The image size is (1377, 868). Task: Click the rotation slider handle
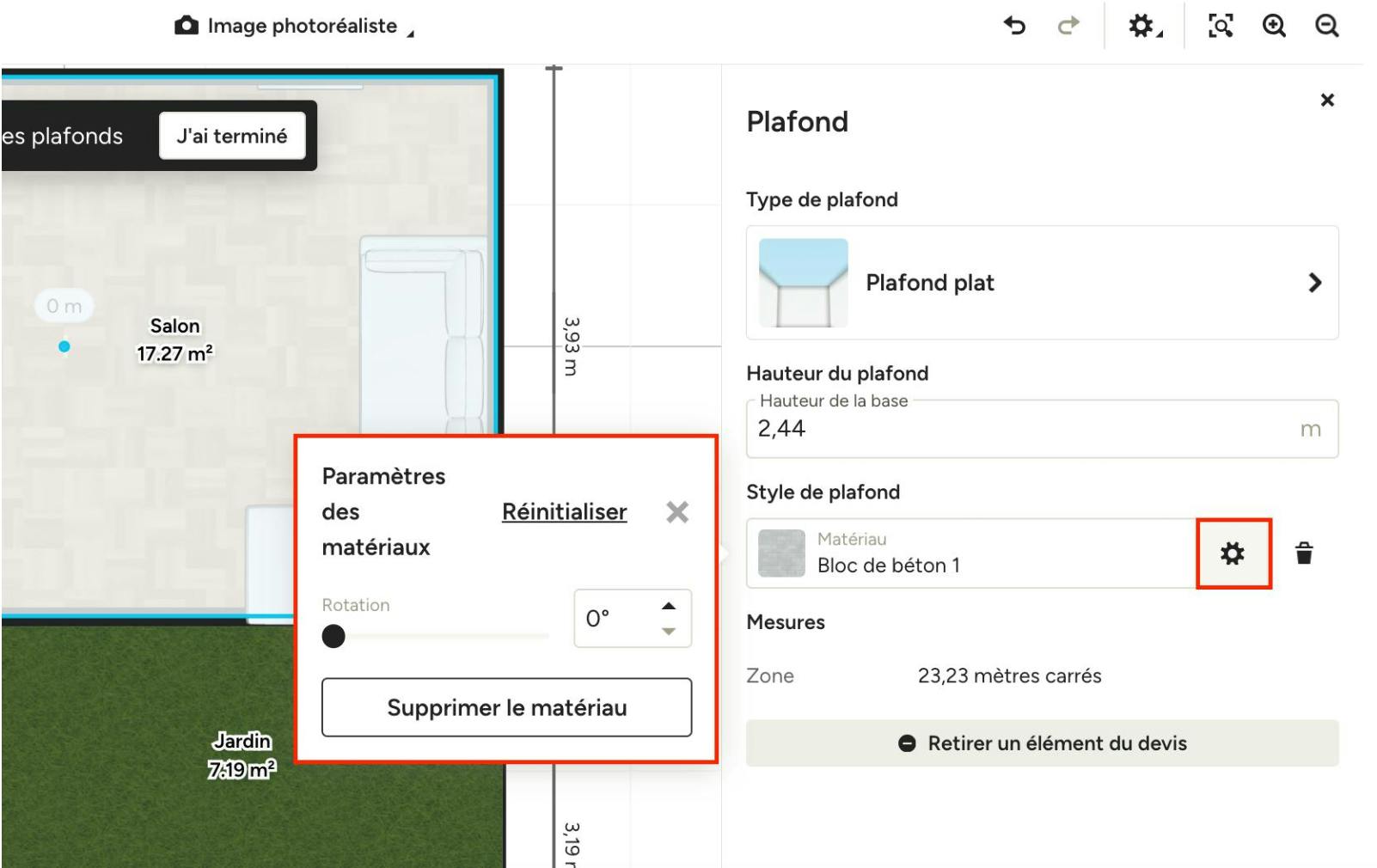click(x=334, y=637)
